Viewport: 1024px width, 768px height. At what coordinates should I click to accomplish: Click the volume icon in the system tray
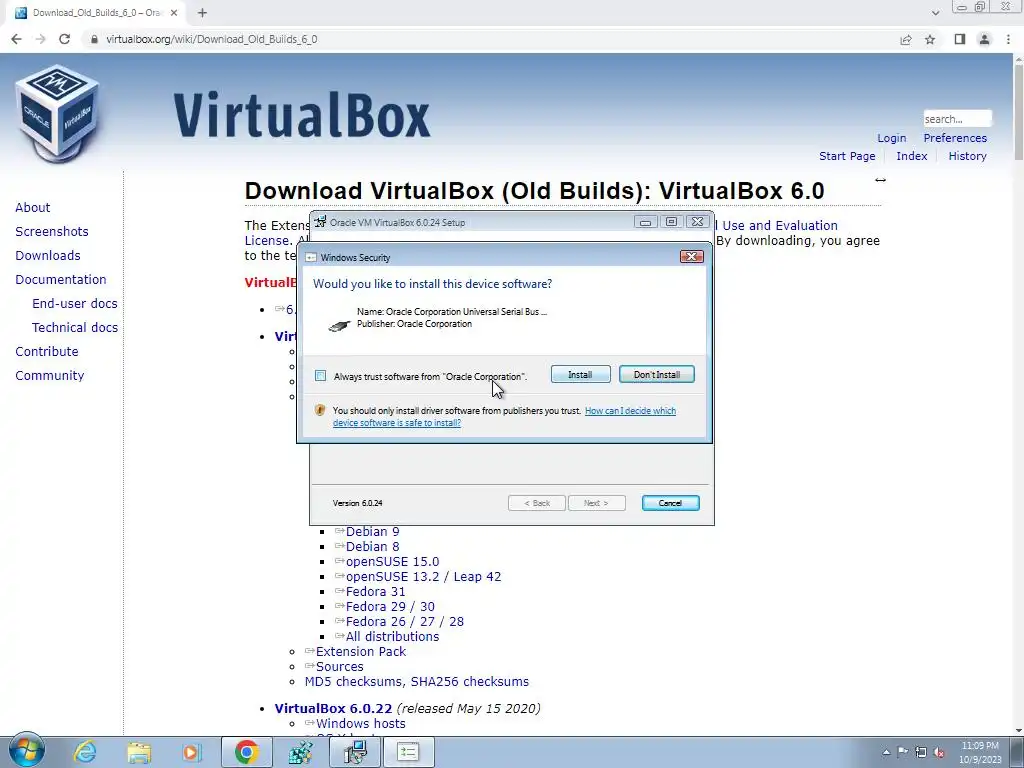940,752
